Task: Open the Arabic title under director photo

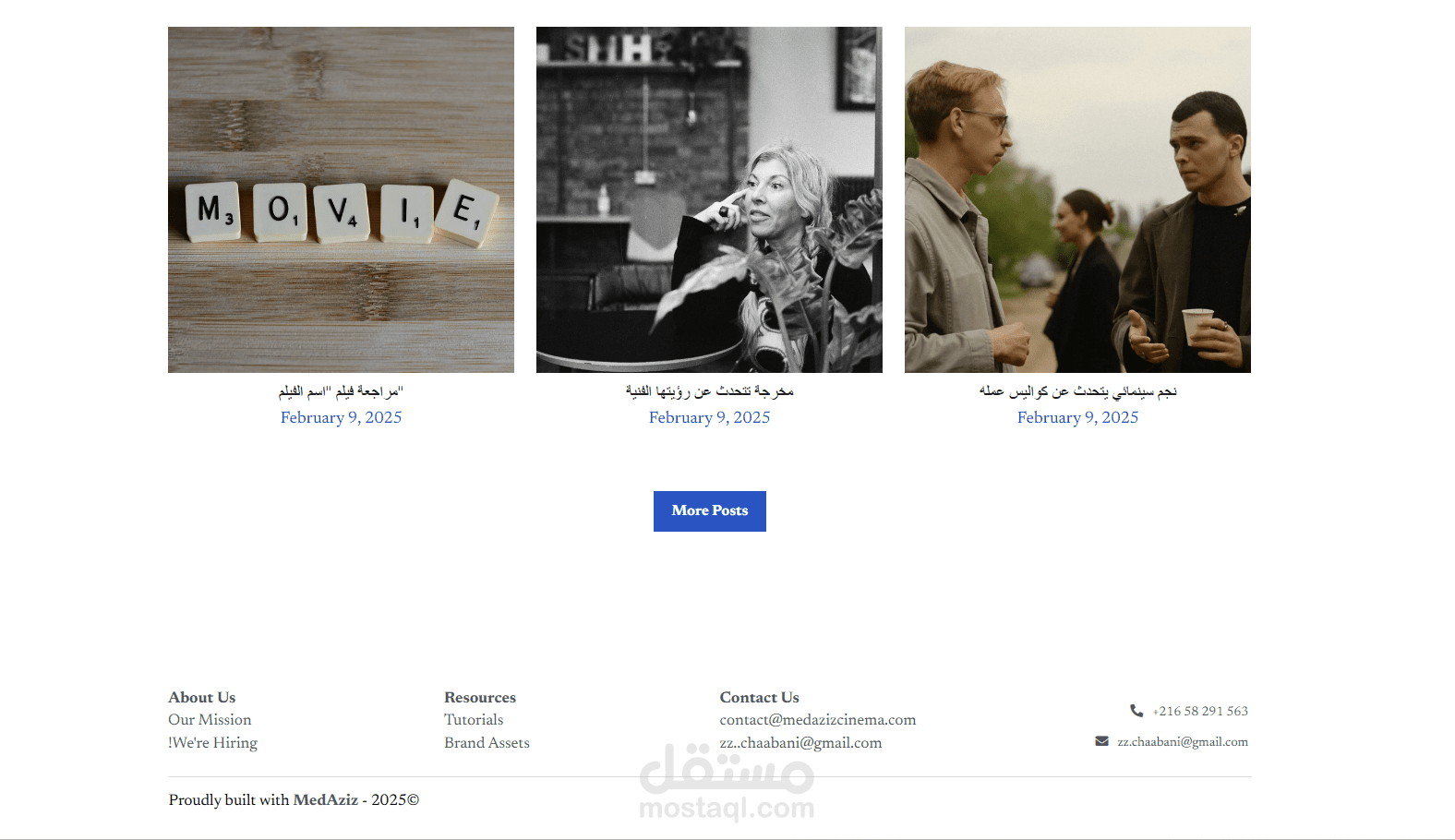Action: 709,392
